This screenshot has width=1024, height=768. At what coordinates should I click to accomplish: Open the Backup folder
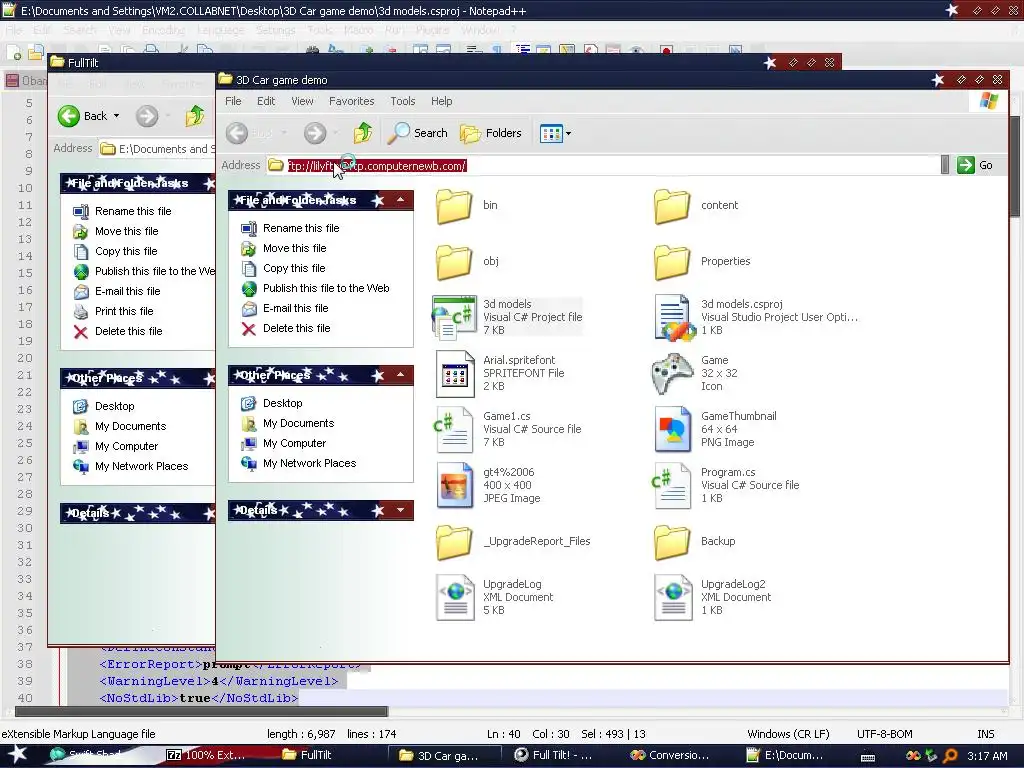694,541
